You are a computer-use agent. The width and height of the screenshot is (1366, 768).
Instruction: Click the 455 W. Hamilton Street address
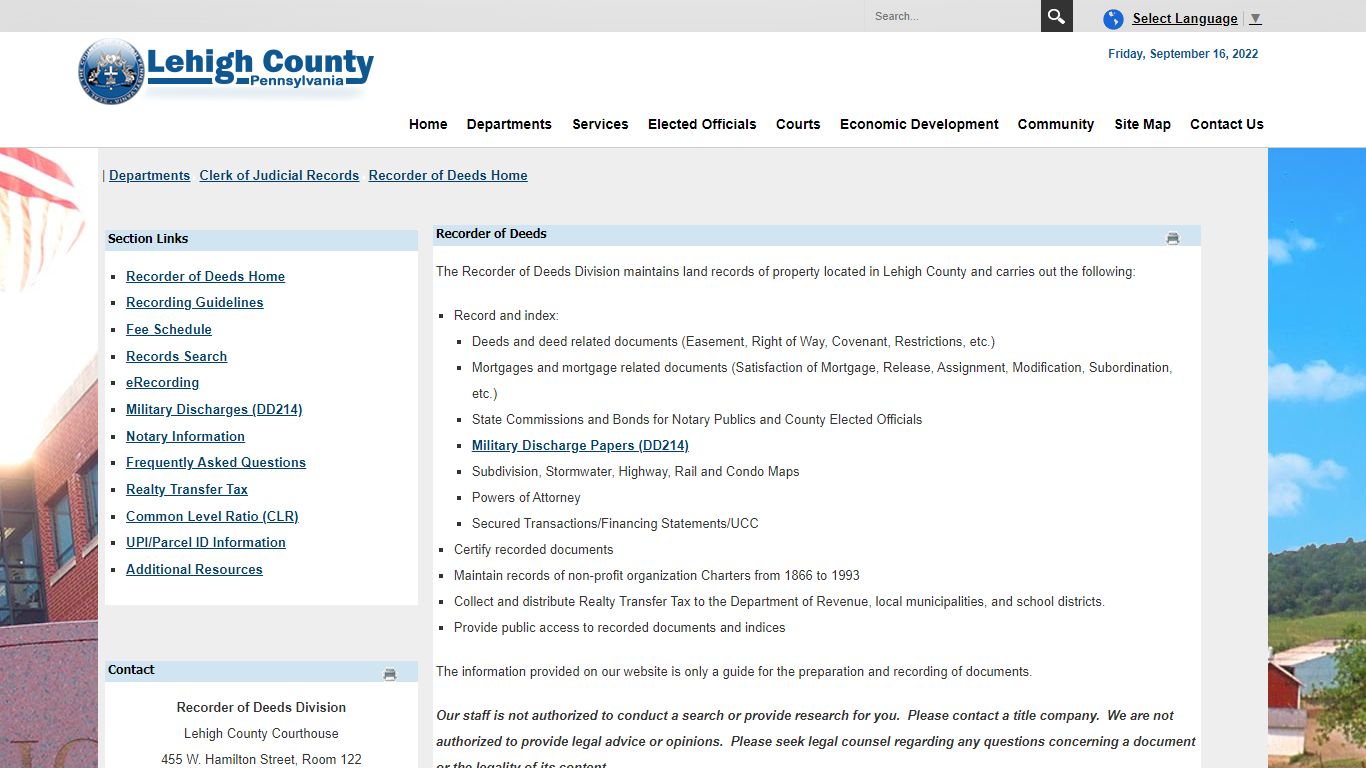point(261,759)
